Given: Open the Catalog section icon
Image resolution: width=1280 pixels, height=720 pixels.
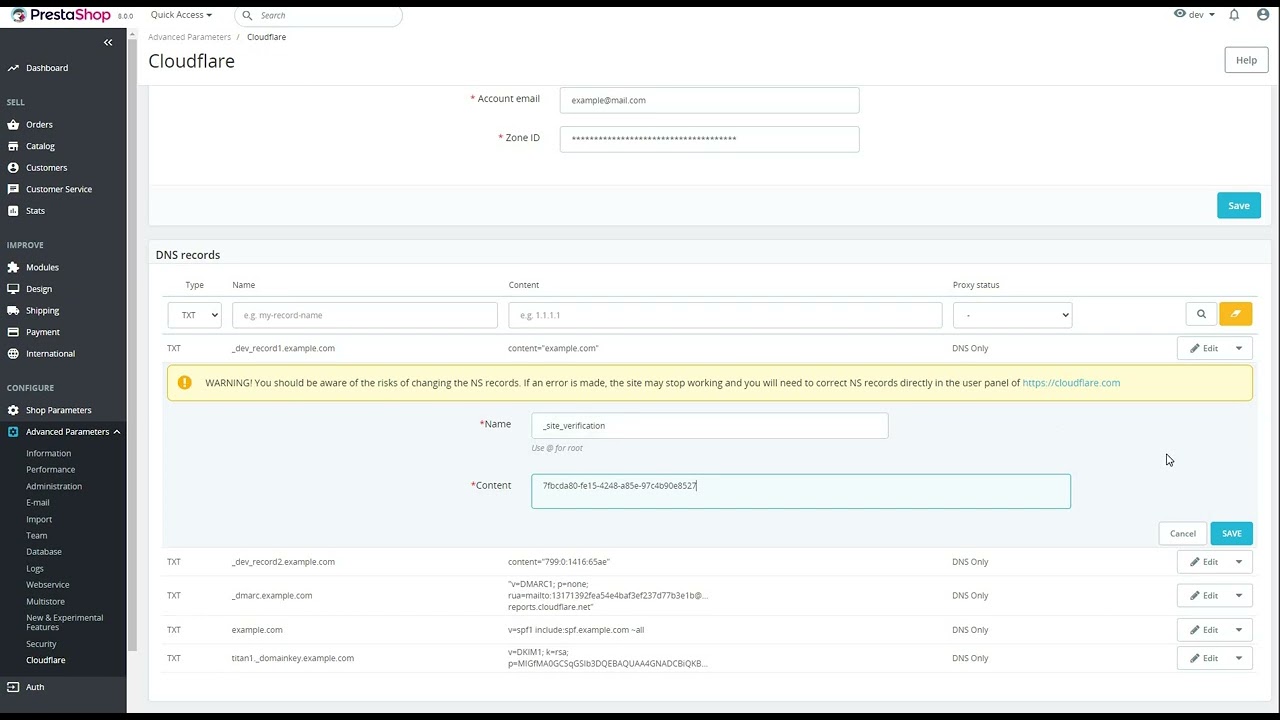Looking at the screenshot, I should click(x=13, y=146).
